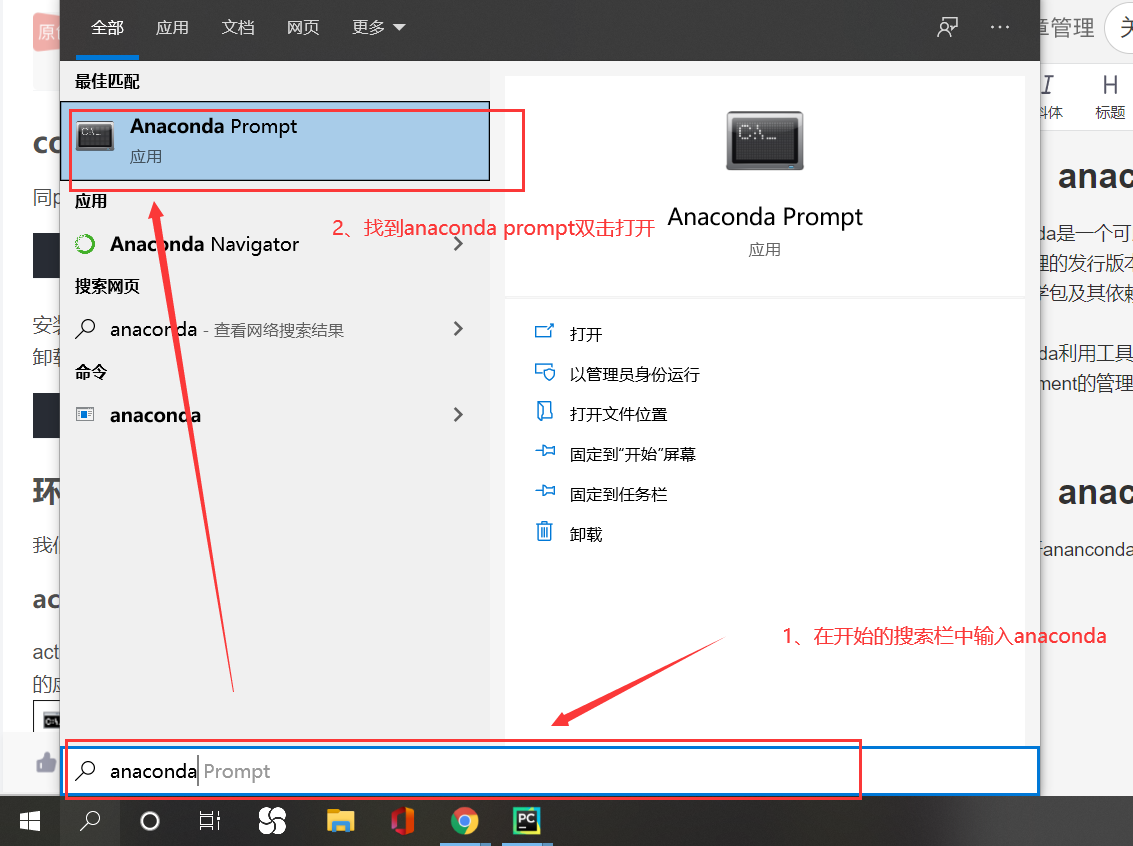Choose 打开文件位置

pyautogui.click(x=618, y=414)
